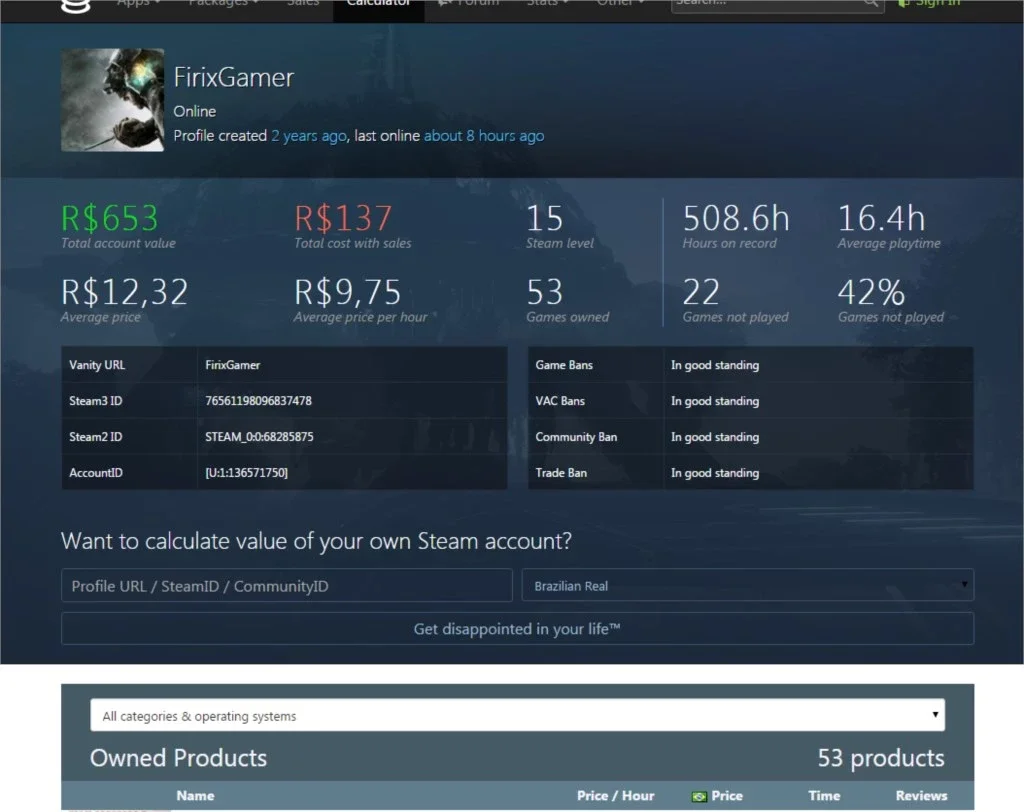Click the Sign in link in navbar
The image size is (1024, 812).
pyautogui.click(x=929, y=5)
